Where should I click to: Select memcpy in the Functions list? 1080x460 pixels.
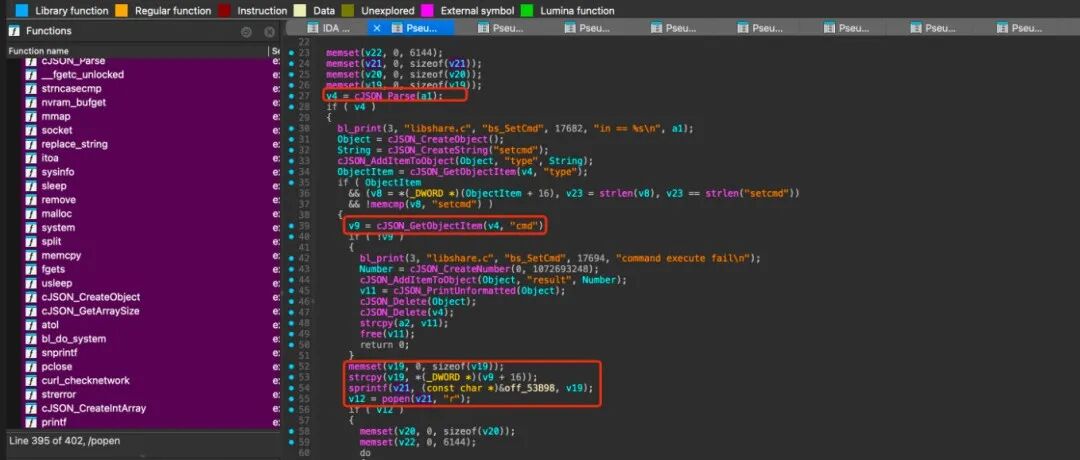pos(61,255)
